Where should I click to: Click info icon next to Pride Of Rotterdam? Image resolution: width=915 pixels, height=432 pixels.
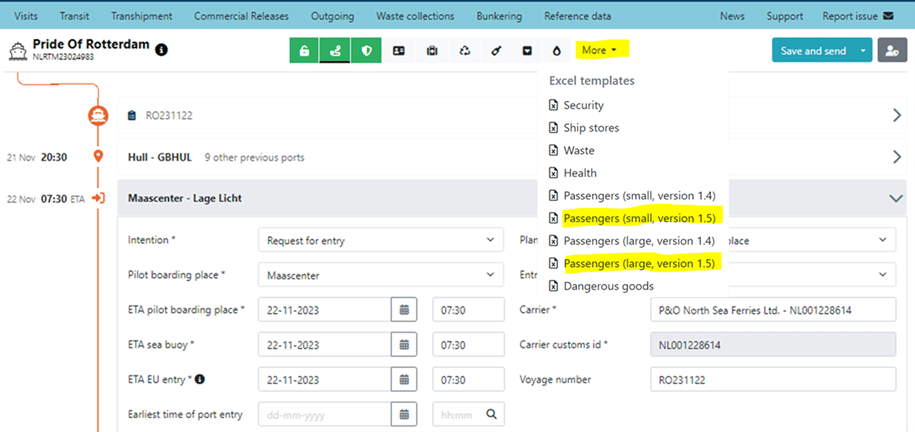point(162,49)
